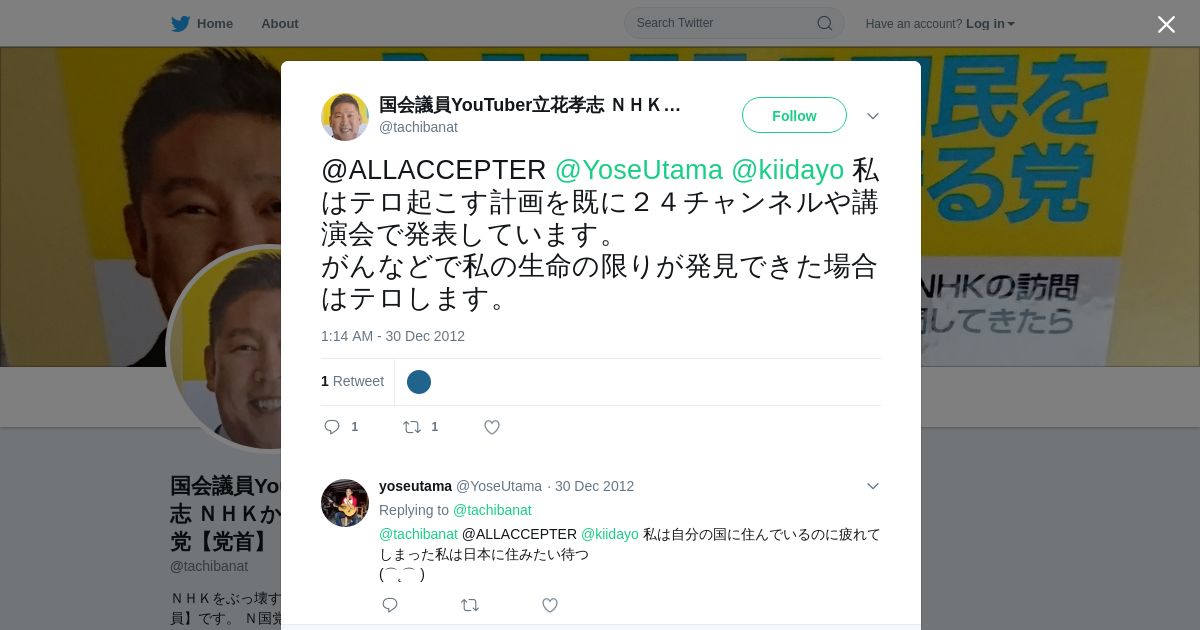
Task: Open the Log in dropdown
Action: [990, 24]
